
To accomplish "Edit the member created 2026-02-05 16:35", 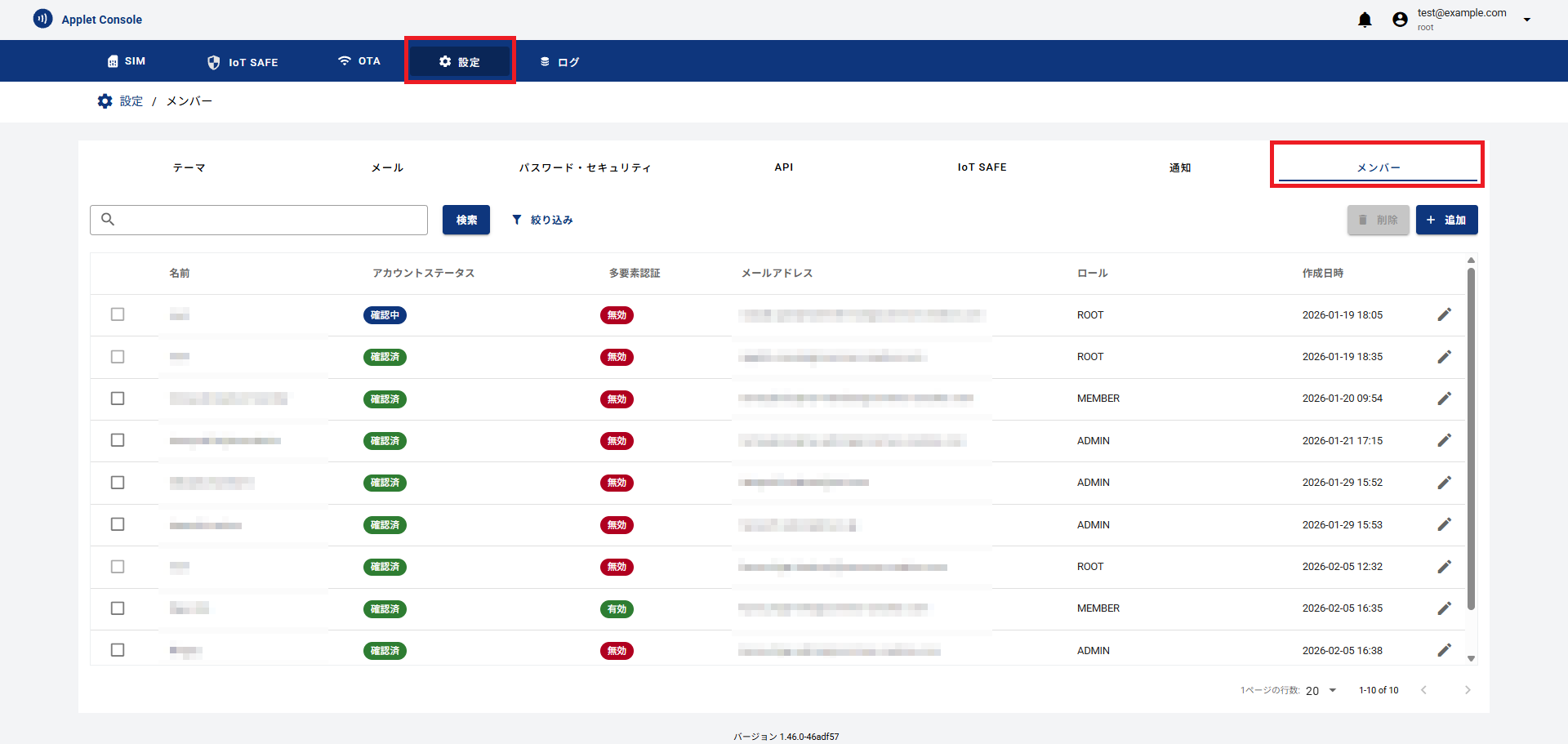I will coord(1444,608).
